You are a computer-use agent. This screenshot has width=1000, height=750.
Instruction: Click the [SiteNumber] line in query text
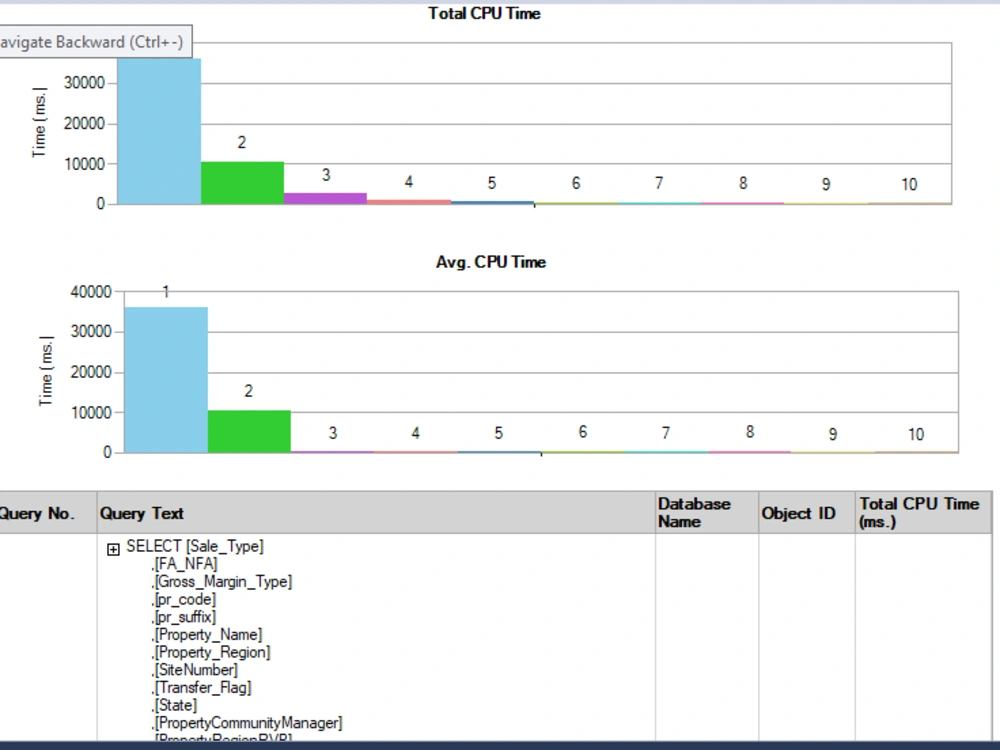tap(195, 670)
